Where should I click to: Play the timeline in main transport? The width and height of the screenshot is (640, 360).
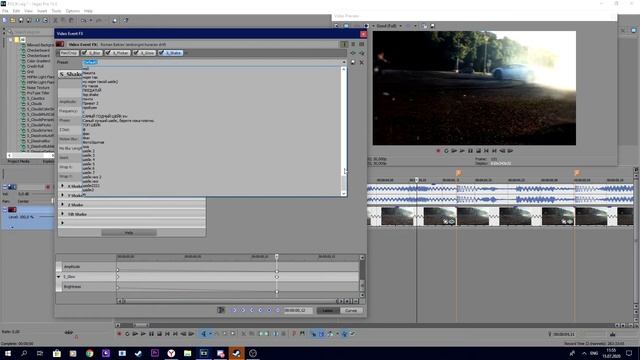point(143,334)
